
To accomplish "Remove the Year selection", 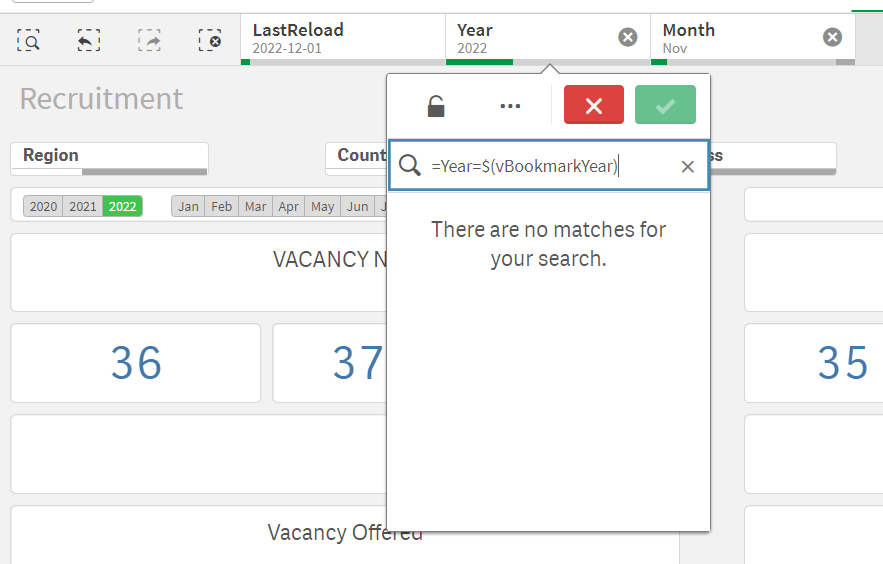I will point(628,37).
